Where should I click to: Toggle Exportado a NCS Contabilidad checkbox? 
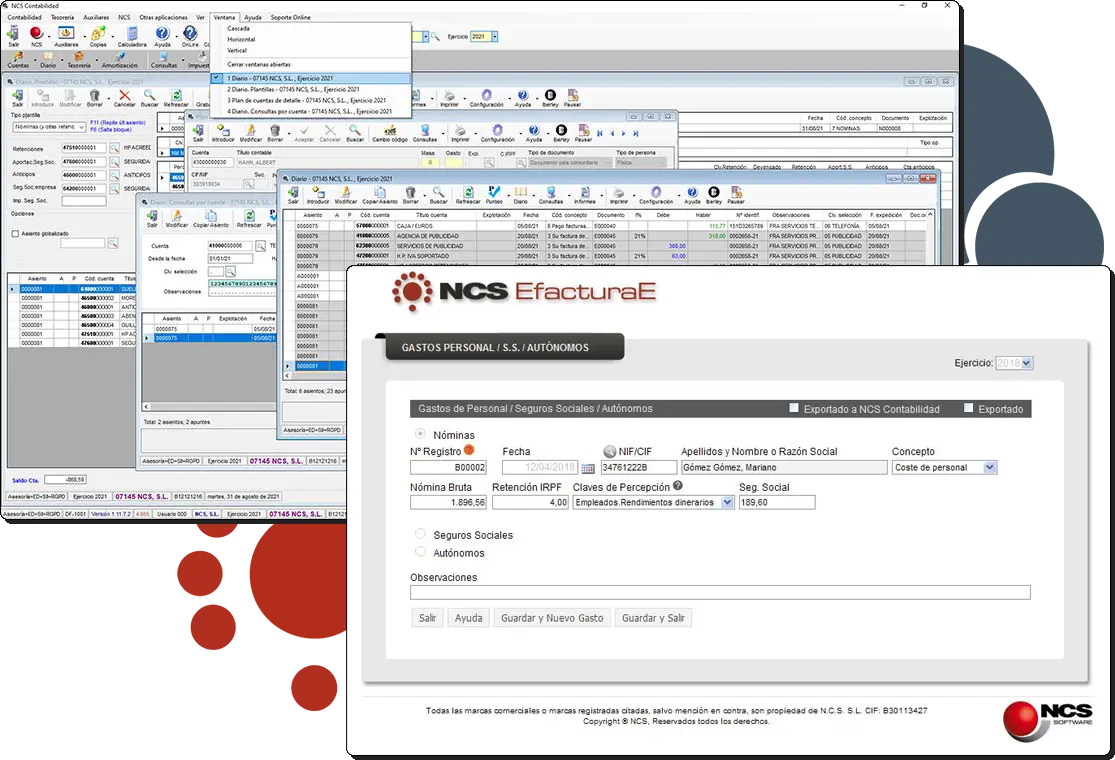pyautogui.click(x=794, y=408)
